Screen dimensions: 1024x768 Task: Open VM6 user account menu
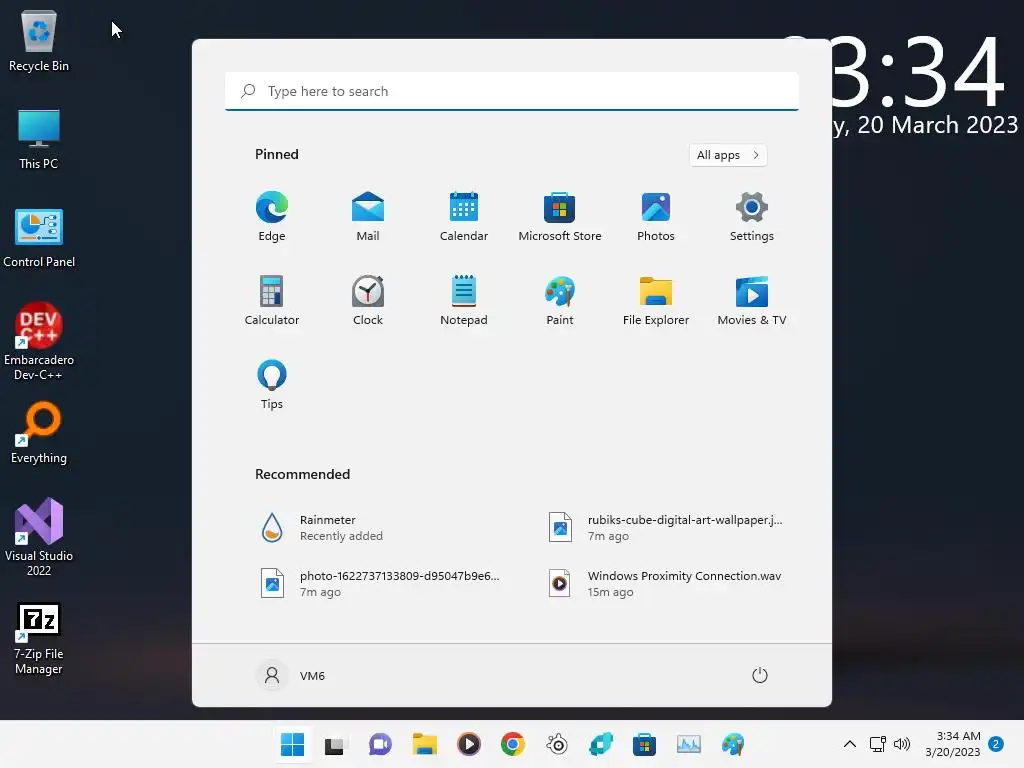(x=291, y=675)
